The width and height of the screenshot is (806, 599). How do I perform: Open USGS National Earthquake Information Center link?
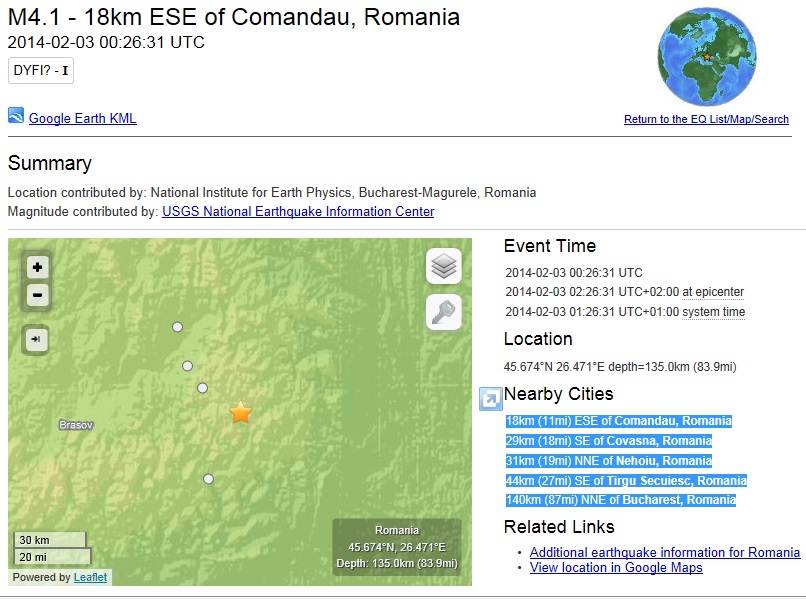click(x=298, y=211)
